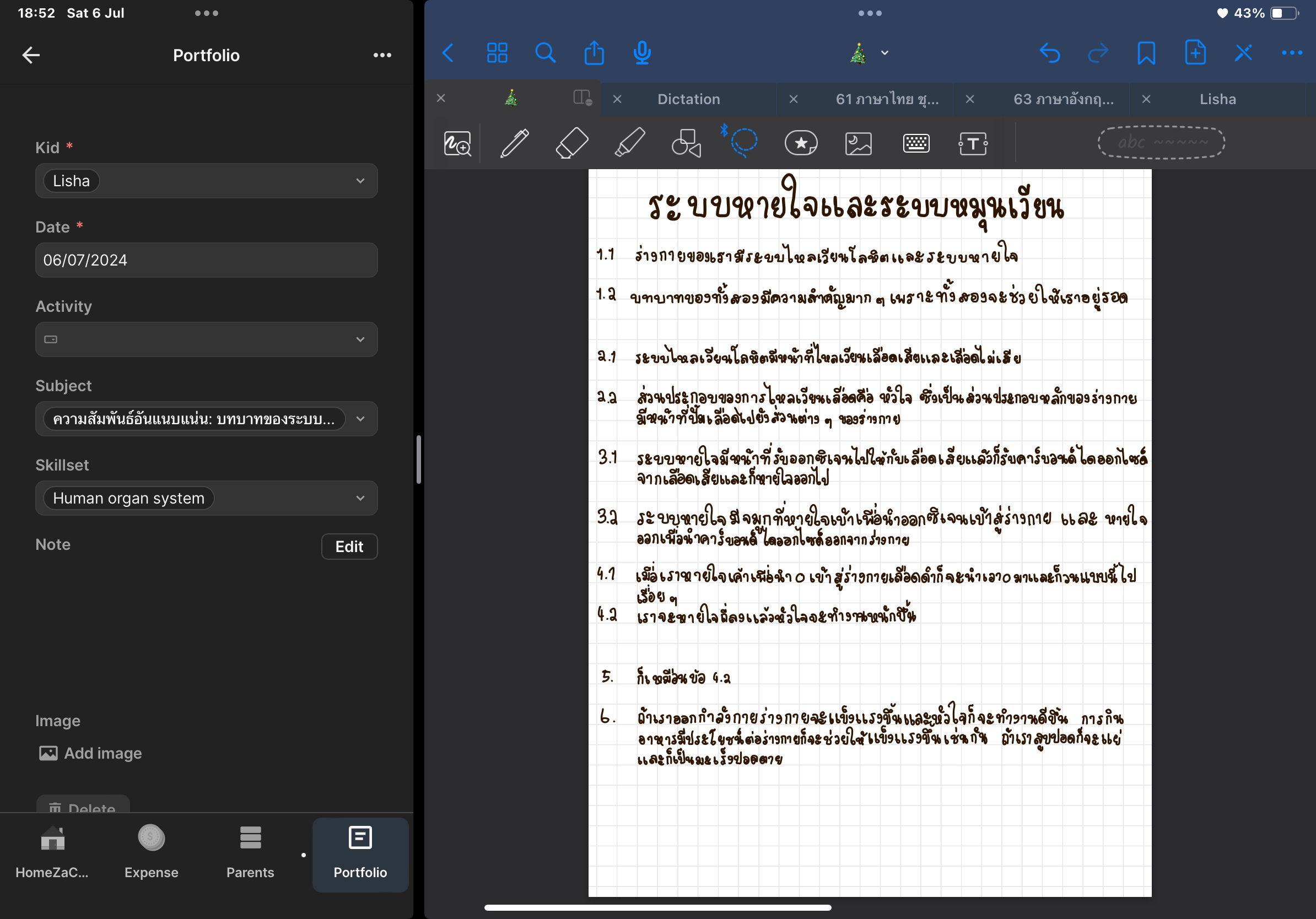The width and height of the screenshot is (1316, 919).
Task: Select the Text box tool
Action: pyautogui.click(x=973, y=143)
